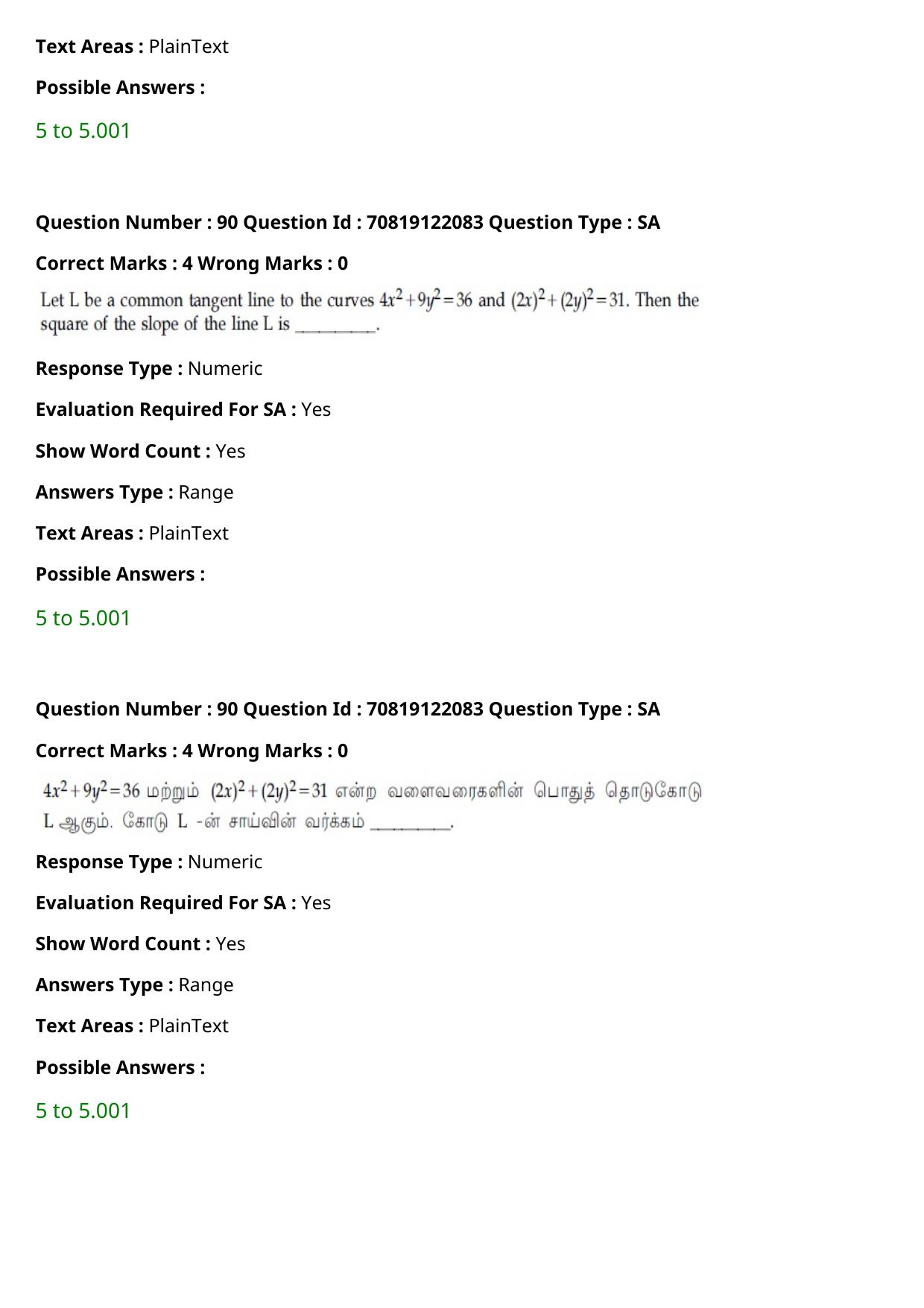The image size is (924, 1308).
Task: Click 'Correct Marks : 4' line in English block
Action: [x=192, y=263]
